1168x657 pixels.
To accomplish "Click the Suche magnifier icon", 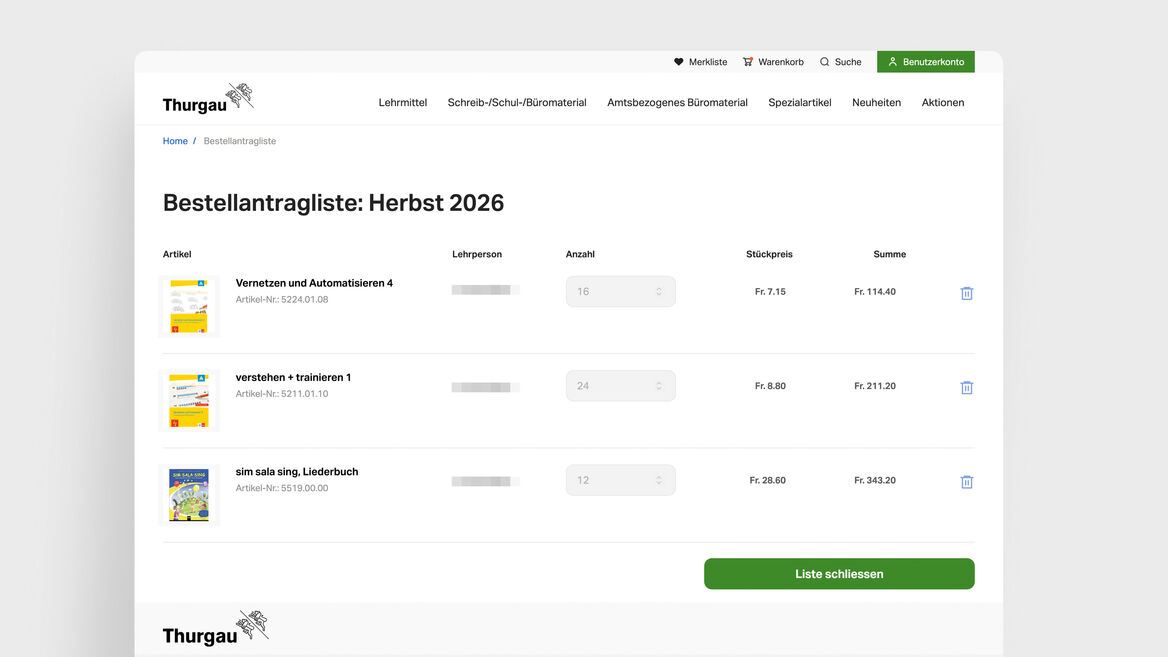I will click(825, 62).
